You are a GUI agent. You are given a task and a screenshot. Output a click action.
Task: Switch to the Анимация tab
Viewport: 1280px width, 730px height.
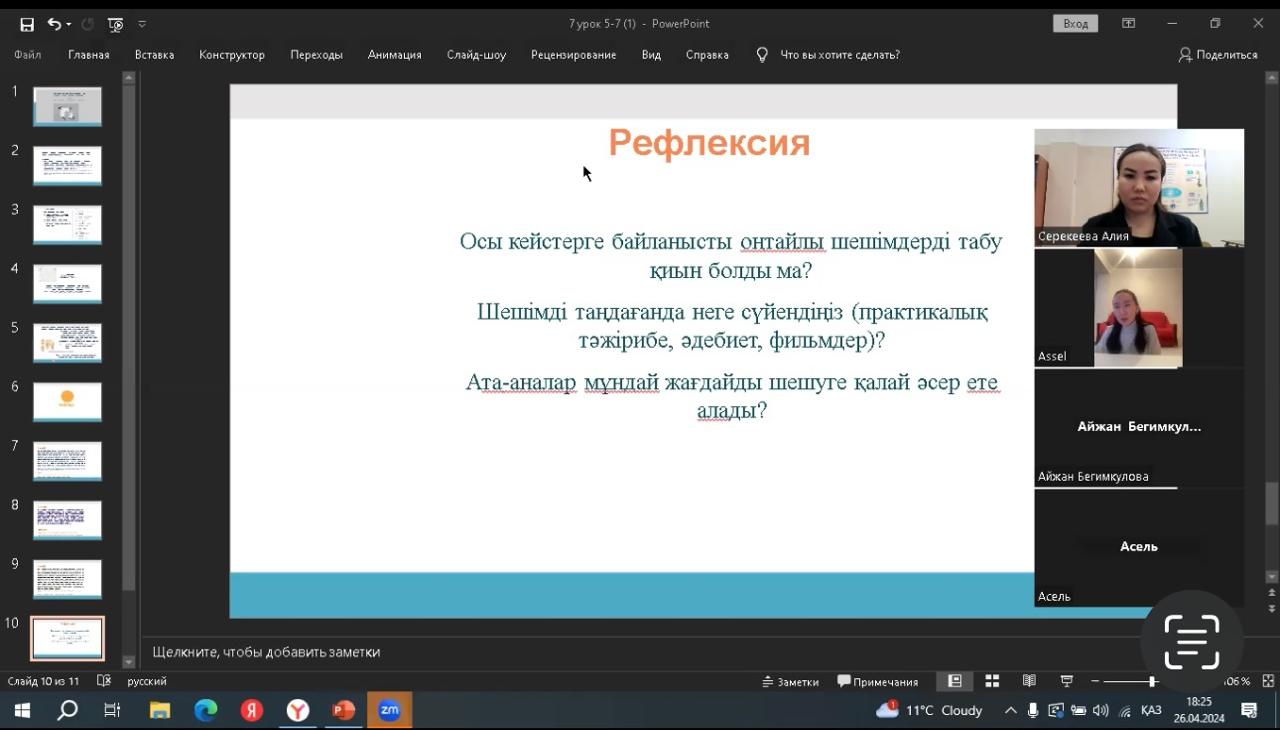click(394, 55)
